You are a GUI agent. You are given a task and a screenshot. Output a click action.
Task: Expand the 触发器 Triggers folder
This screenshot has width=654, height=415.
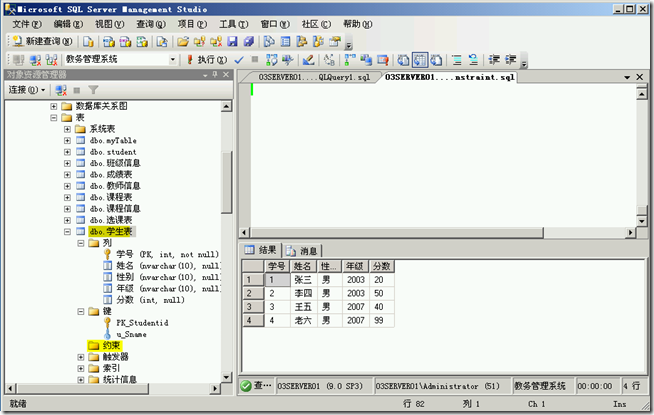point(81,357)
